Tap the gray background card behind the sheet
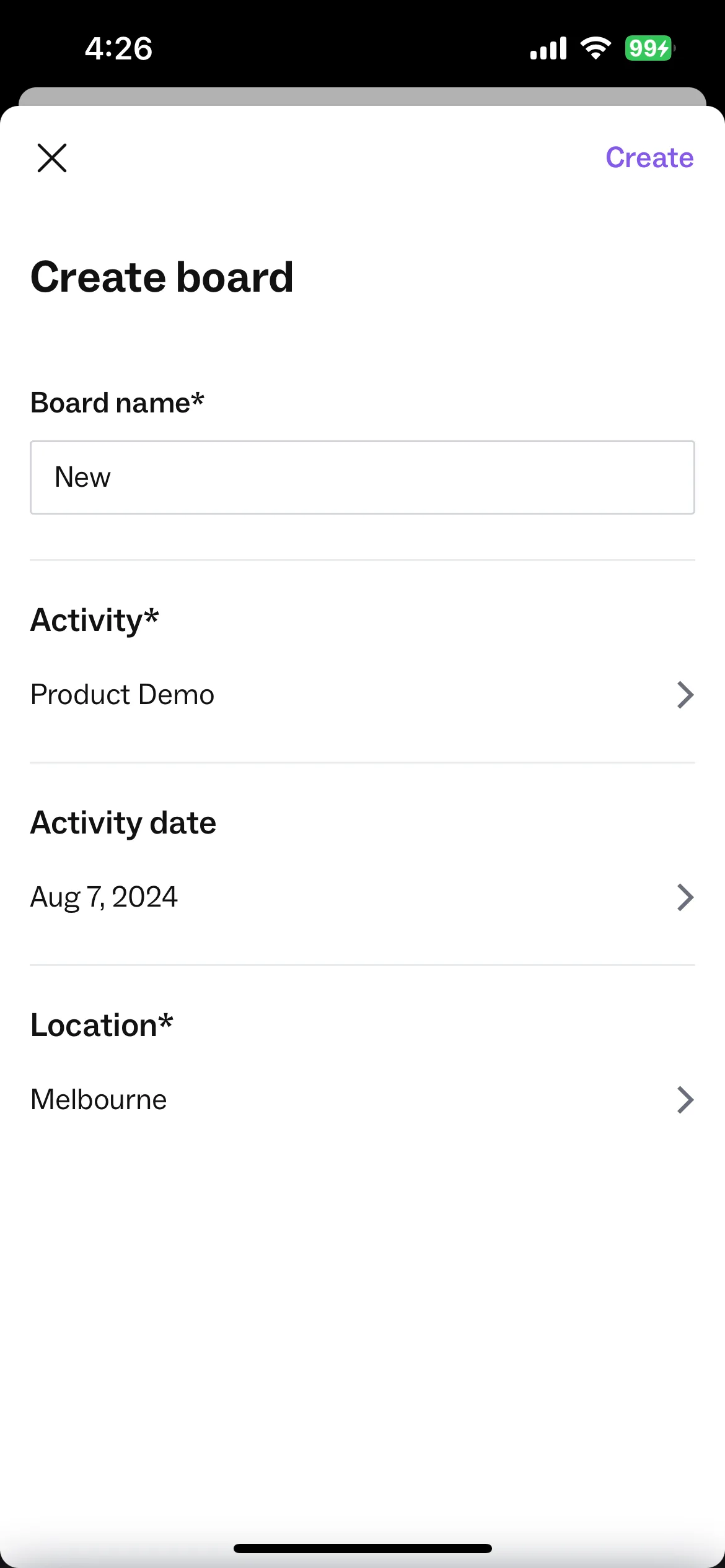This screenshot has width=725, height=1568. (362, 96)
